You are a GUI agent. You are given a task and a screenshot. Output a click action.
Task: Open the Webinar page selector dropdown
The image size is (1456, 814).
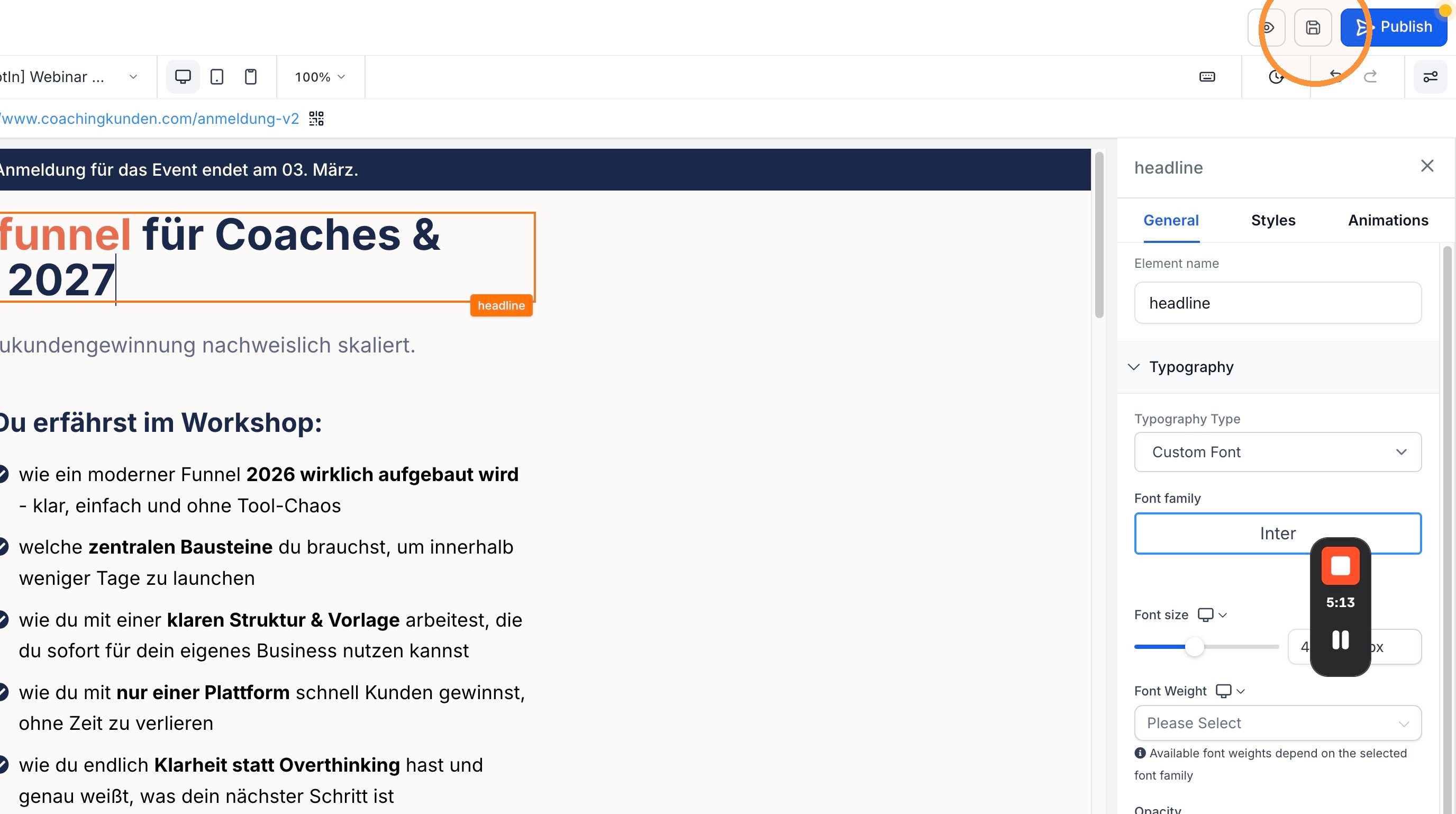[x=68, y=77]
